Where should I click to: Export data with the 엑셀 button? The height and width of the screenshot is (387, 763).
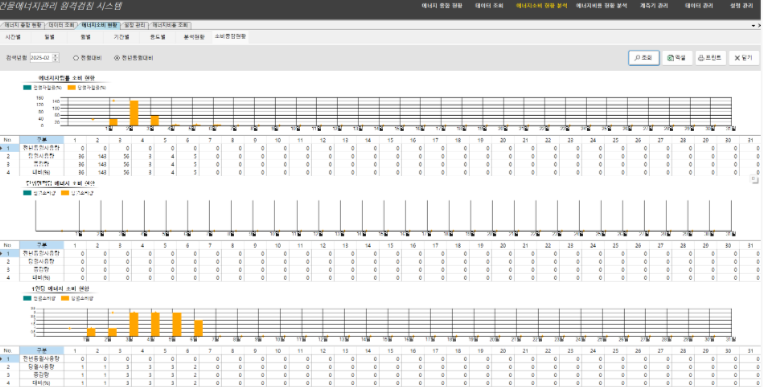click(677, 57)
